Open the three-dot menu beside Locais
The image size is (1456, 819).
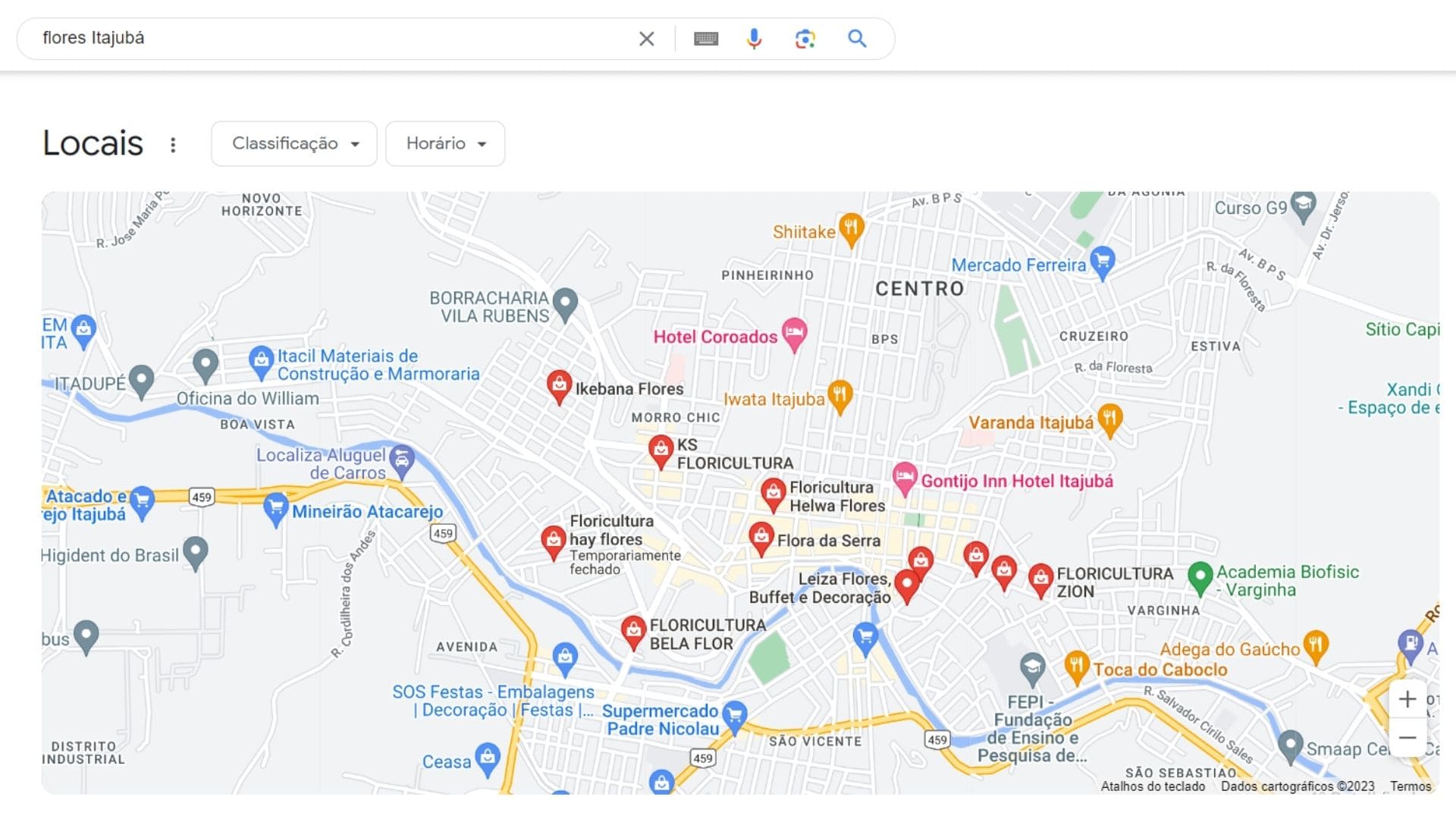point(174,143)
